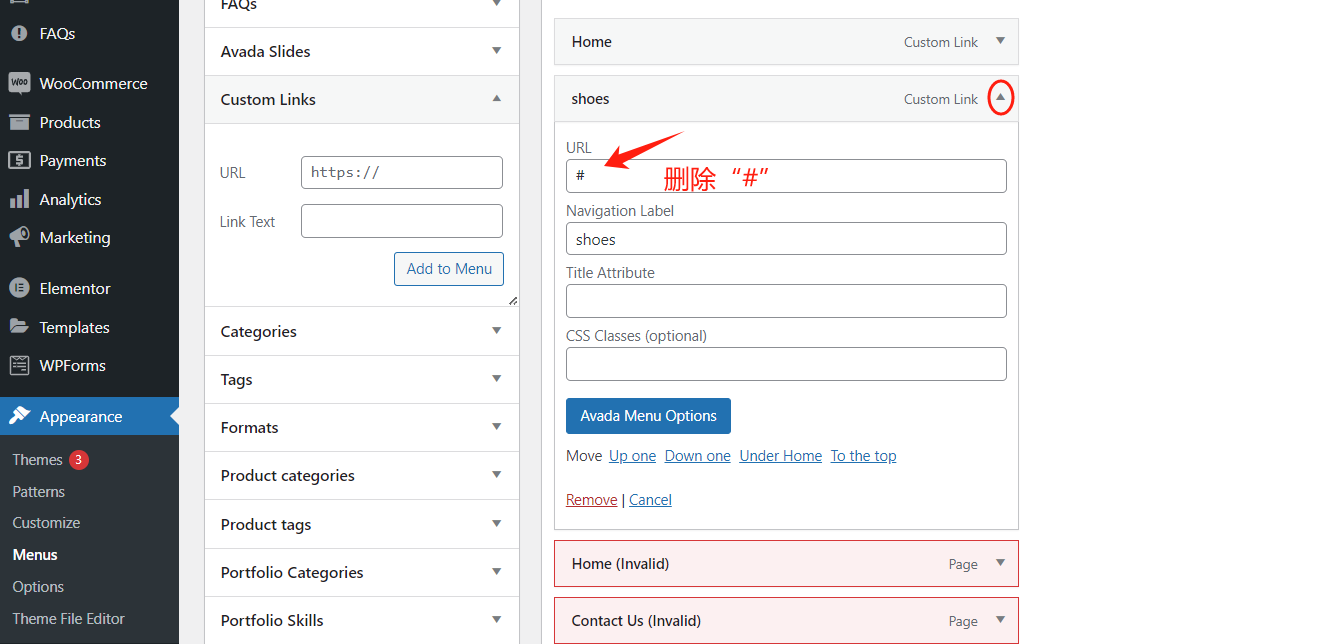Image resolution: width=1341 pixels, height=644 pixels.
Task: Collapse the shoes menu item details
Action: 1000,98
